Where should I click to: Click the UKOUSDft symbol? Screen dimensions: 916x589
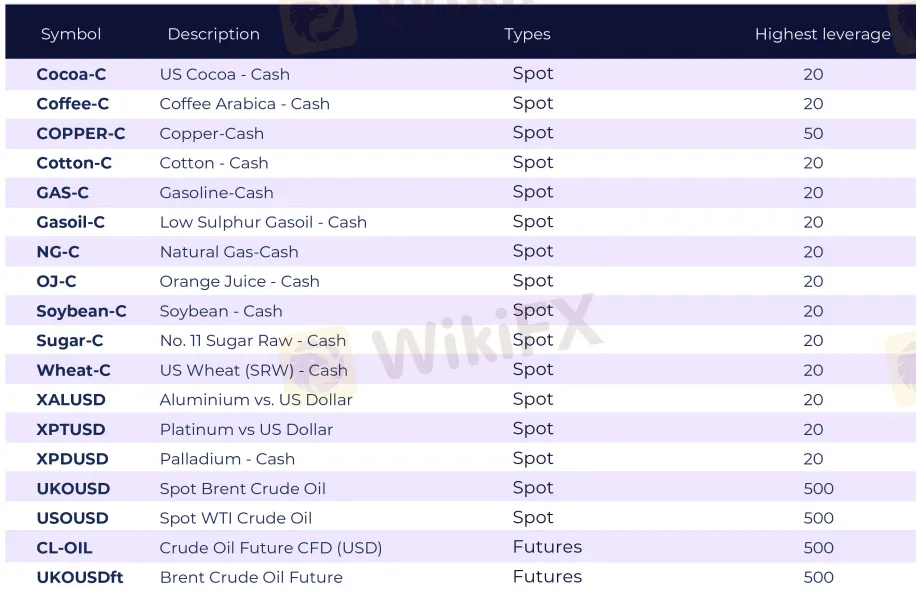click(x=80, y=577)
